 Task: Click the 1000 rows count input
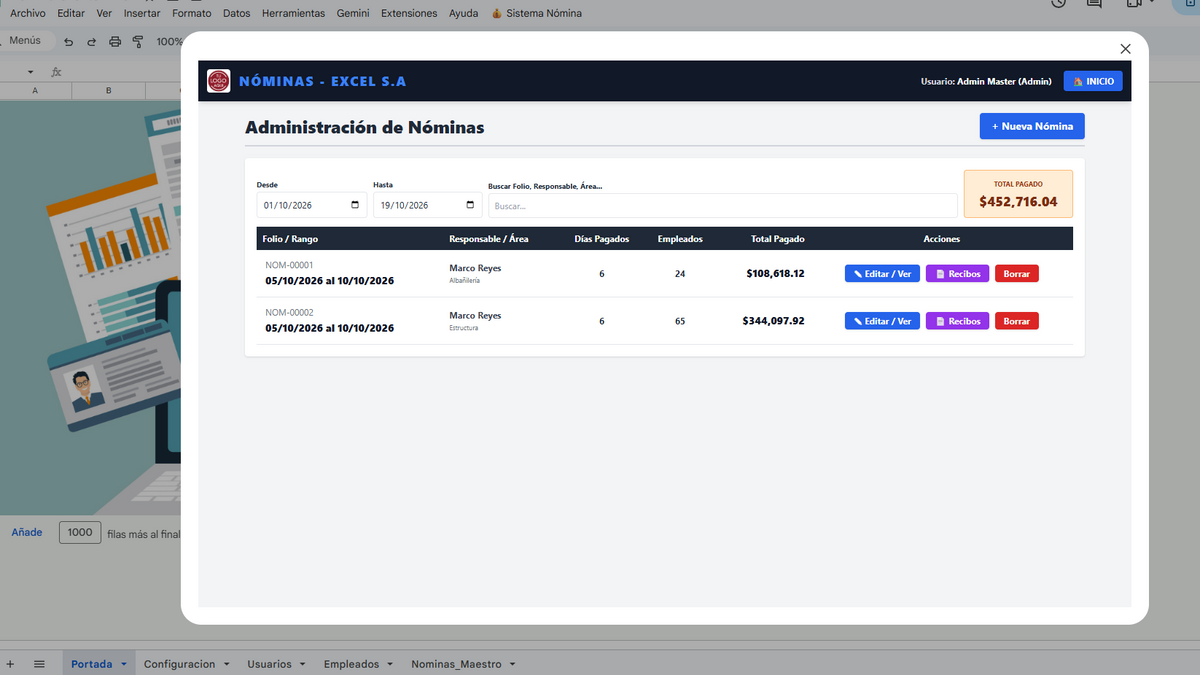[x=80, y=533]
